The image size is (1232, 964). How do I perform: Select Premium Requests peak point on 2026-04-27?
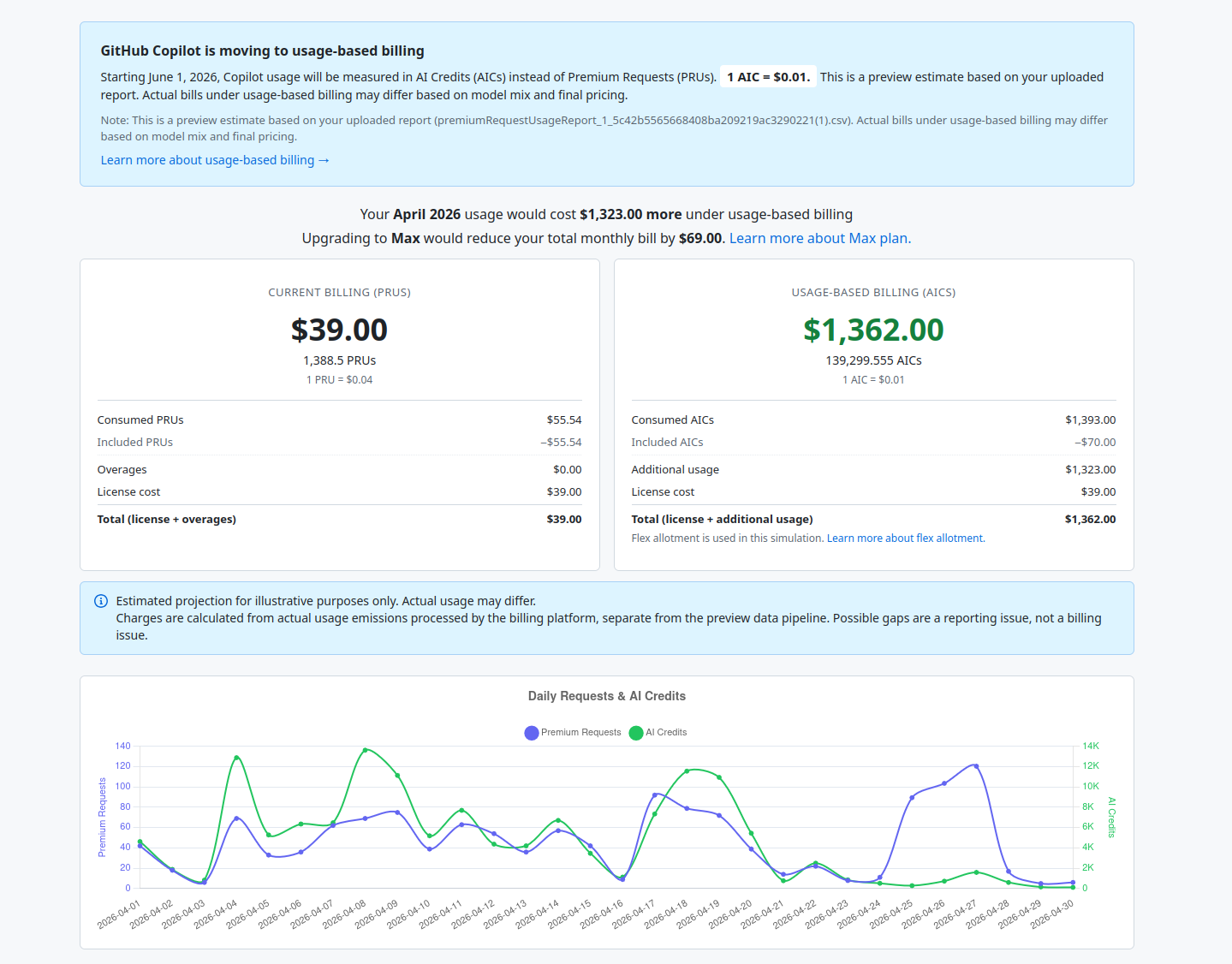976,766
